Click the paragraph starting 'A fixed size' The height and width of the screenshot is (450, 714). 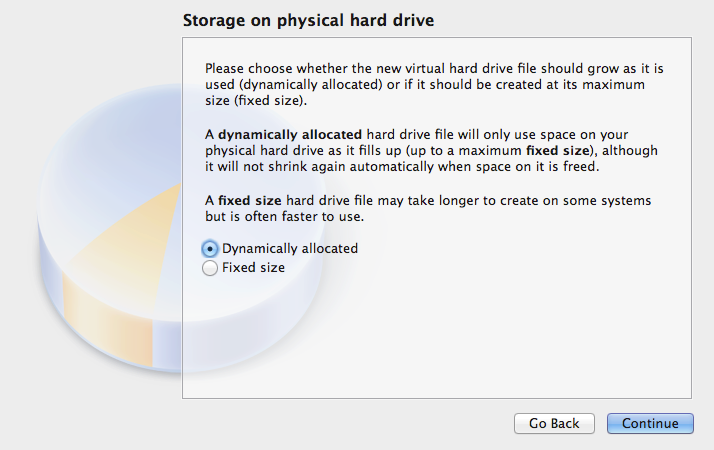(x=428, y=208)
